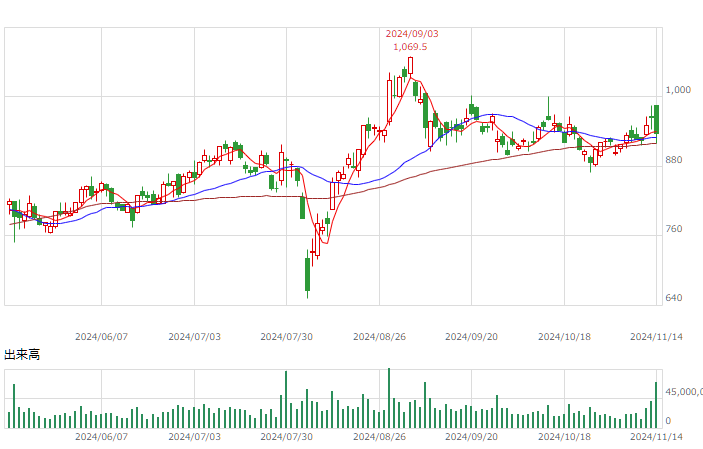Click the peak date label 2024/09/03

pos(412,34)
